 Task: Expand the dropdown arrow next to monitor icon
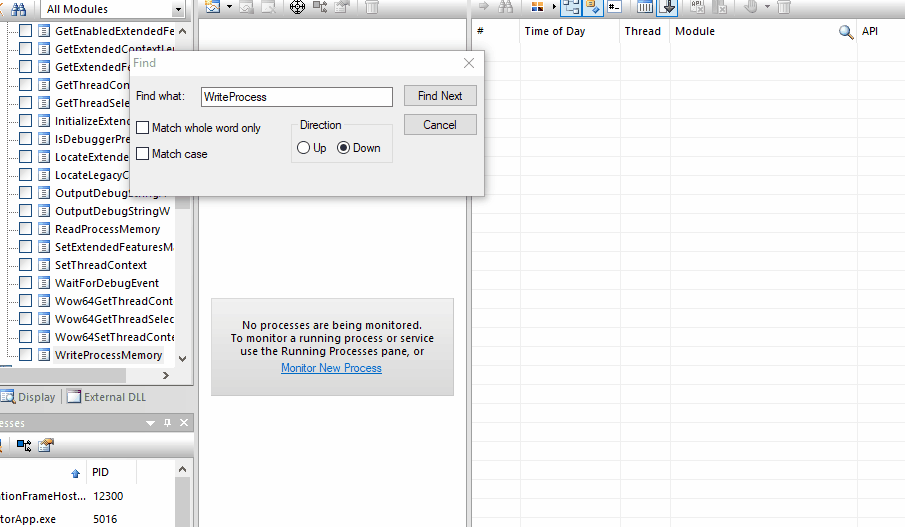229,7
